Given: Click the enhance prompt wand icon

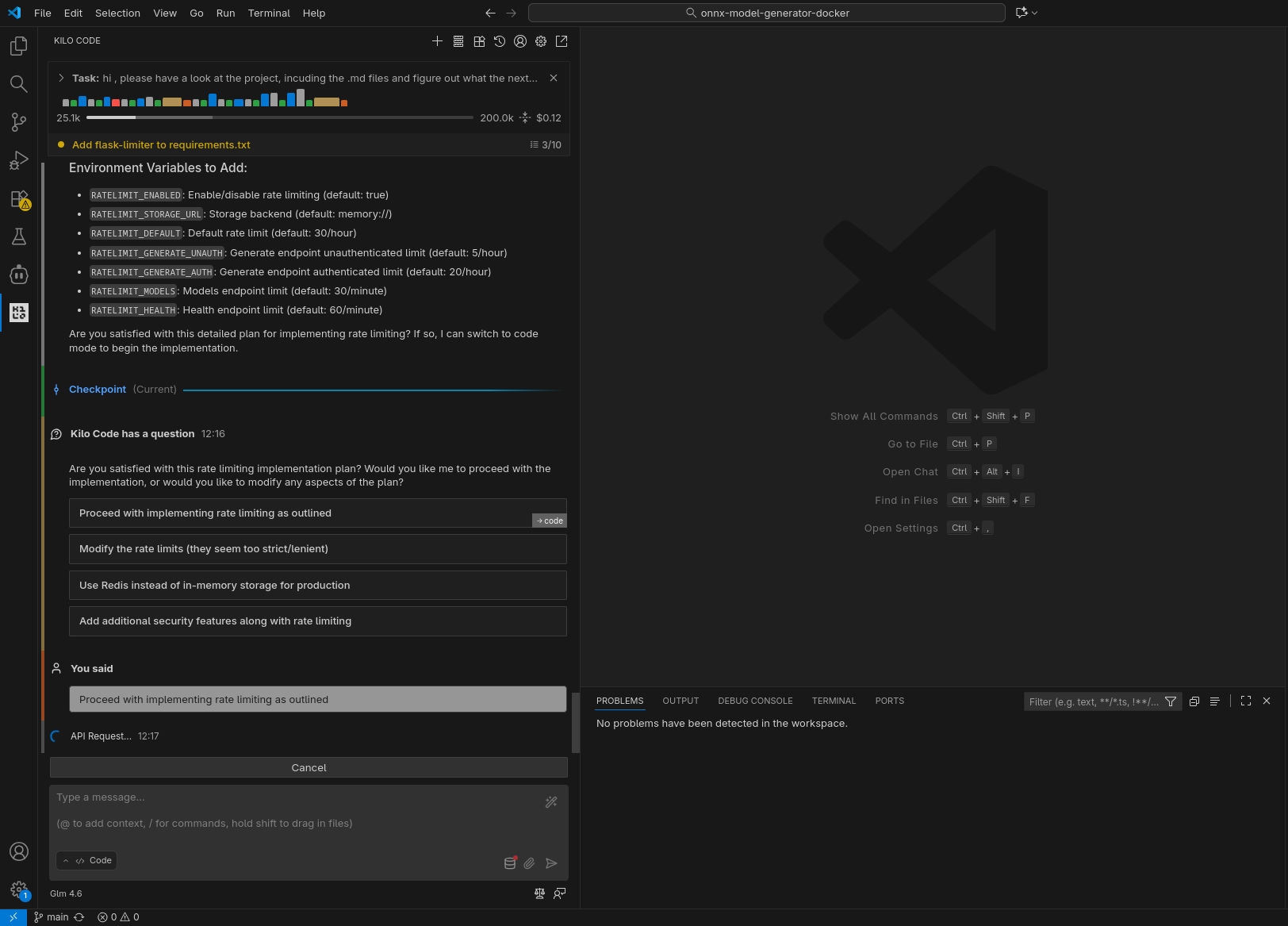Looking at the screenshot, I should [551, 802].
